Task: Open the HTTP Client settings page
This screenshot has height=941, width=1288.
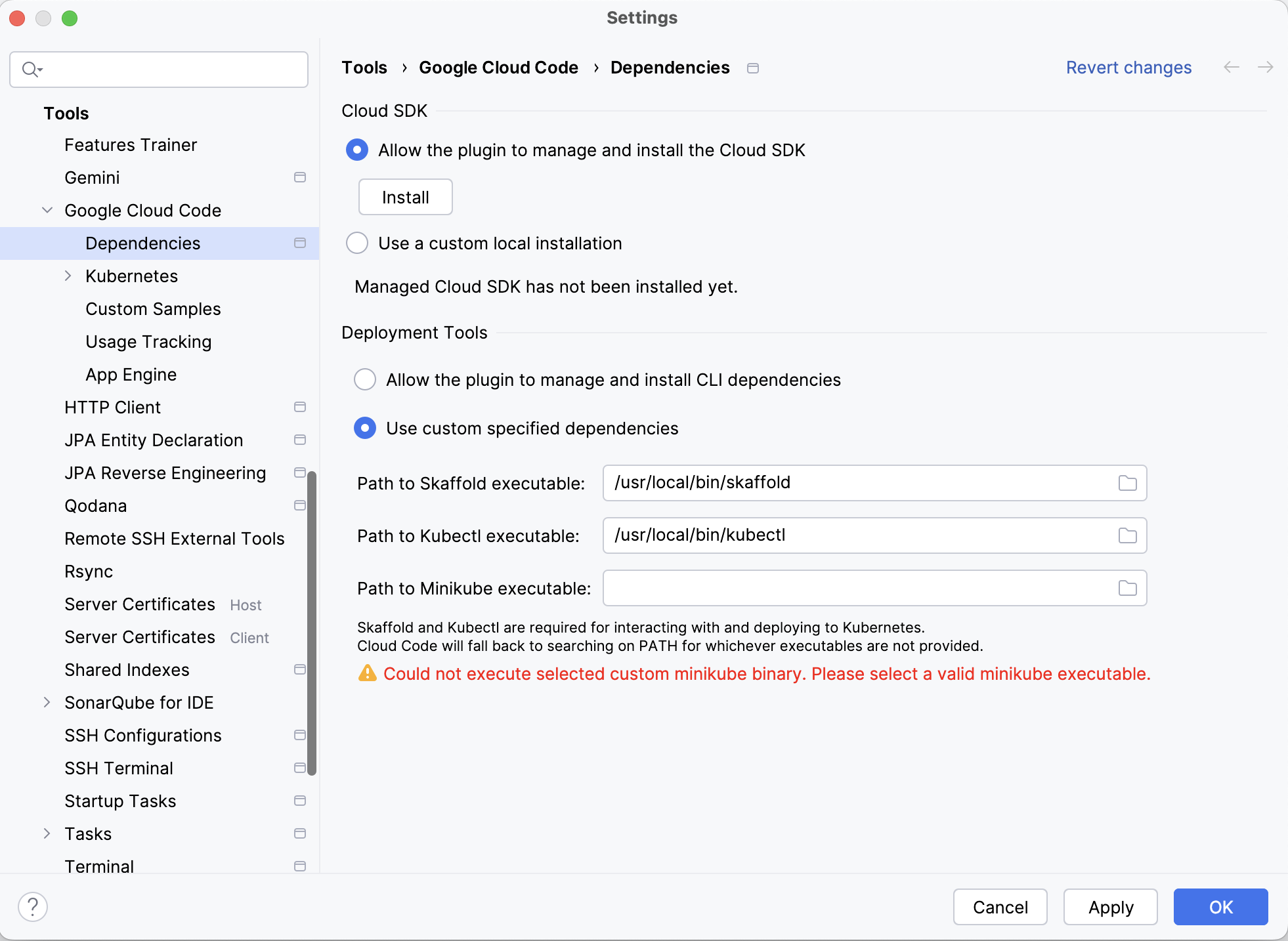Action: click(x=112, y=408)
